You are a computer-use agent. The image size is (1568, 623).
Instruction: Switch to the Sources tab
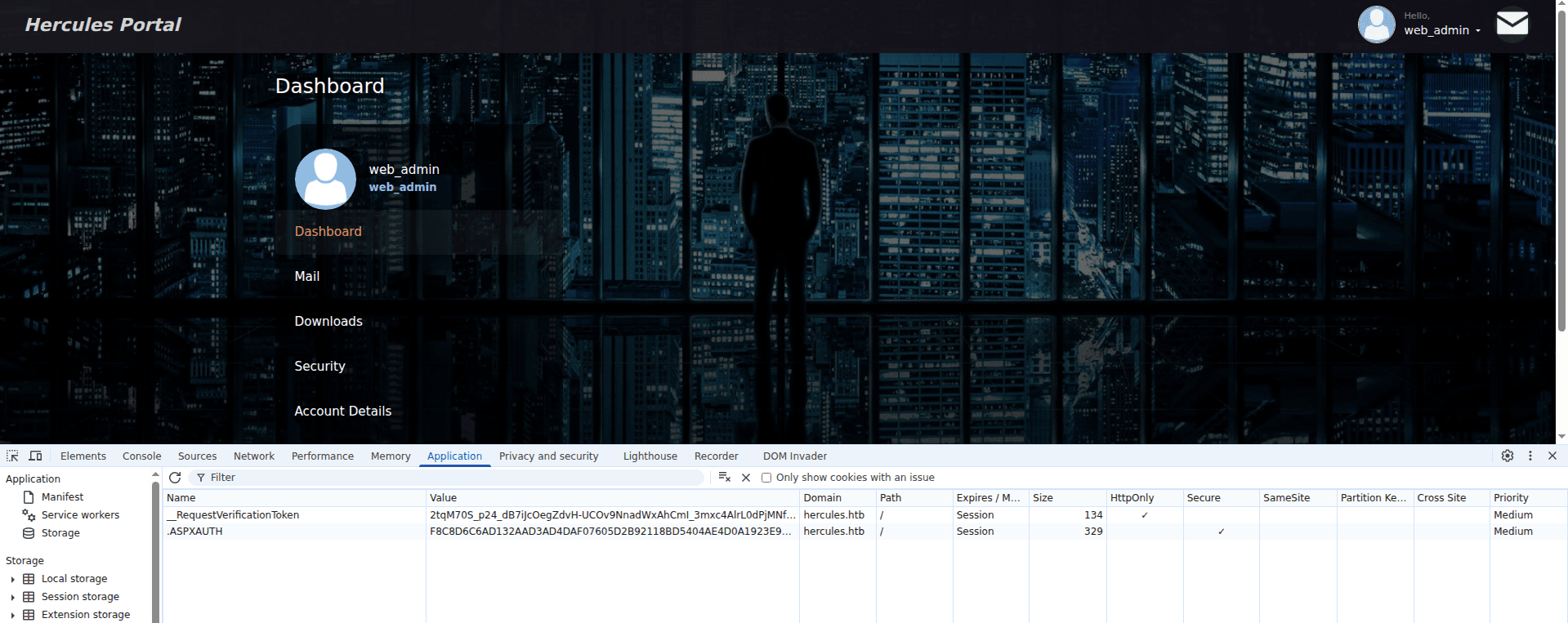[x=198, y=456]
